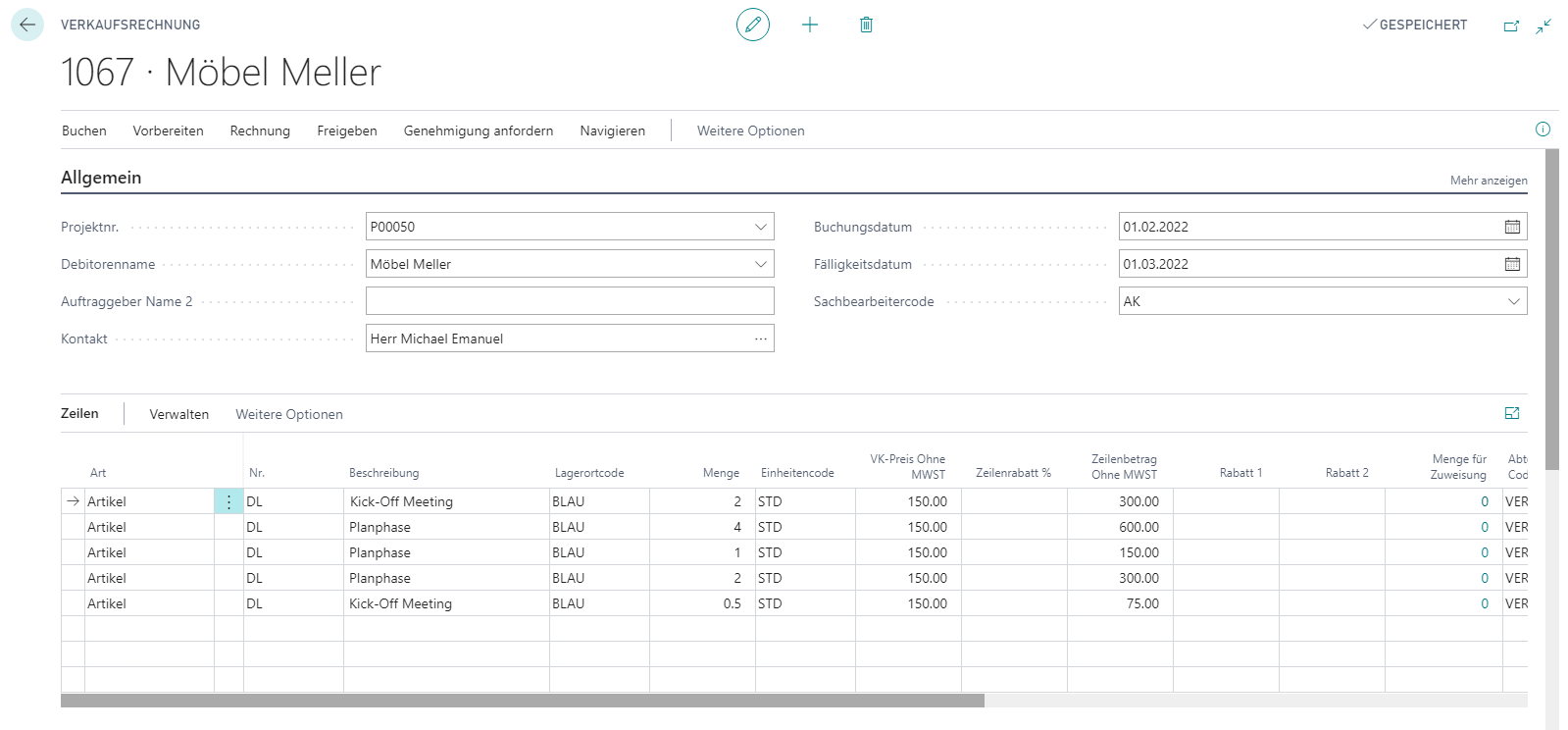Open invoice in new window icon

1511,26
